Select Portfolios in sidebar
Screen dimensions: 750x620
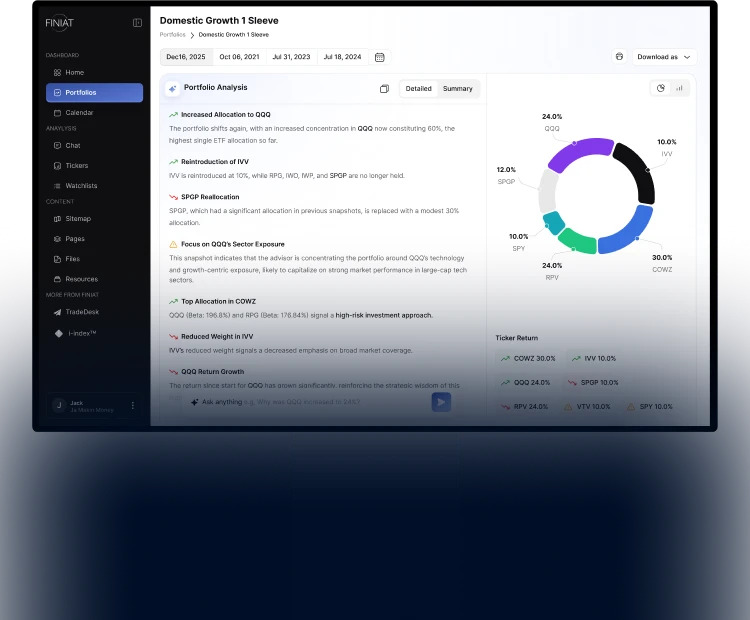tap(94, 92)
